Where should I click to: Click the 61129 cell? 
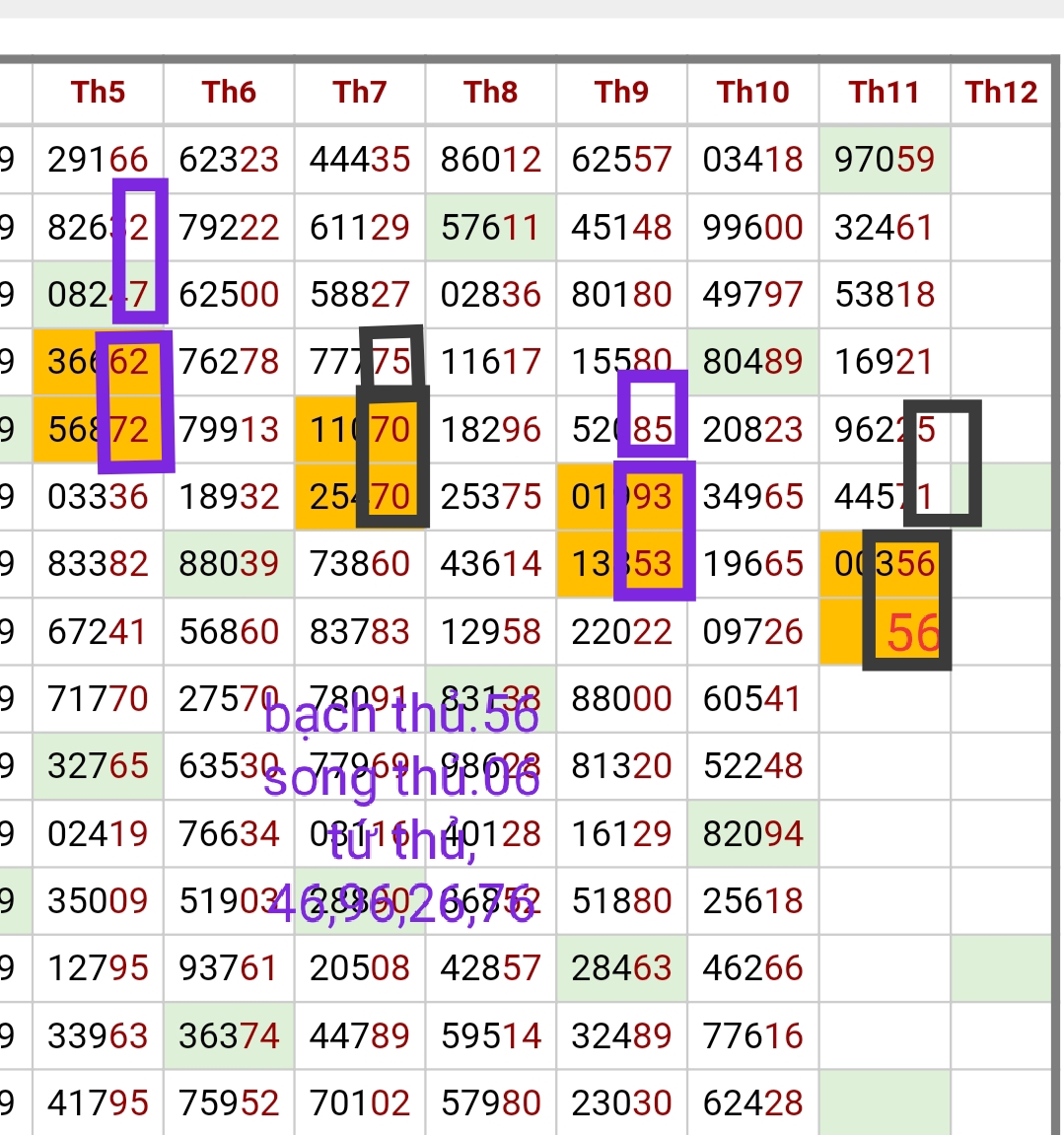click(x=360, y=227)
